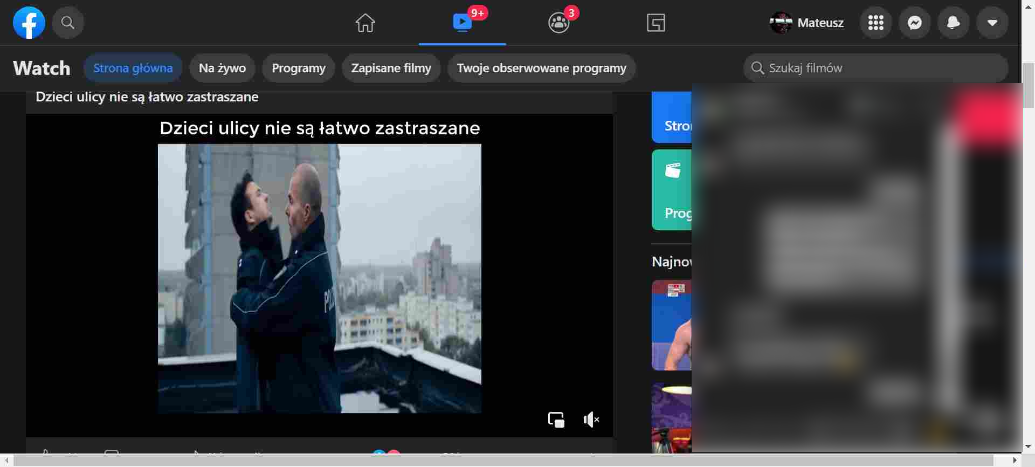Click the horizontal scrollbar left arrow
Screen dimensions: 1035x467
[x=5, y=460]
